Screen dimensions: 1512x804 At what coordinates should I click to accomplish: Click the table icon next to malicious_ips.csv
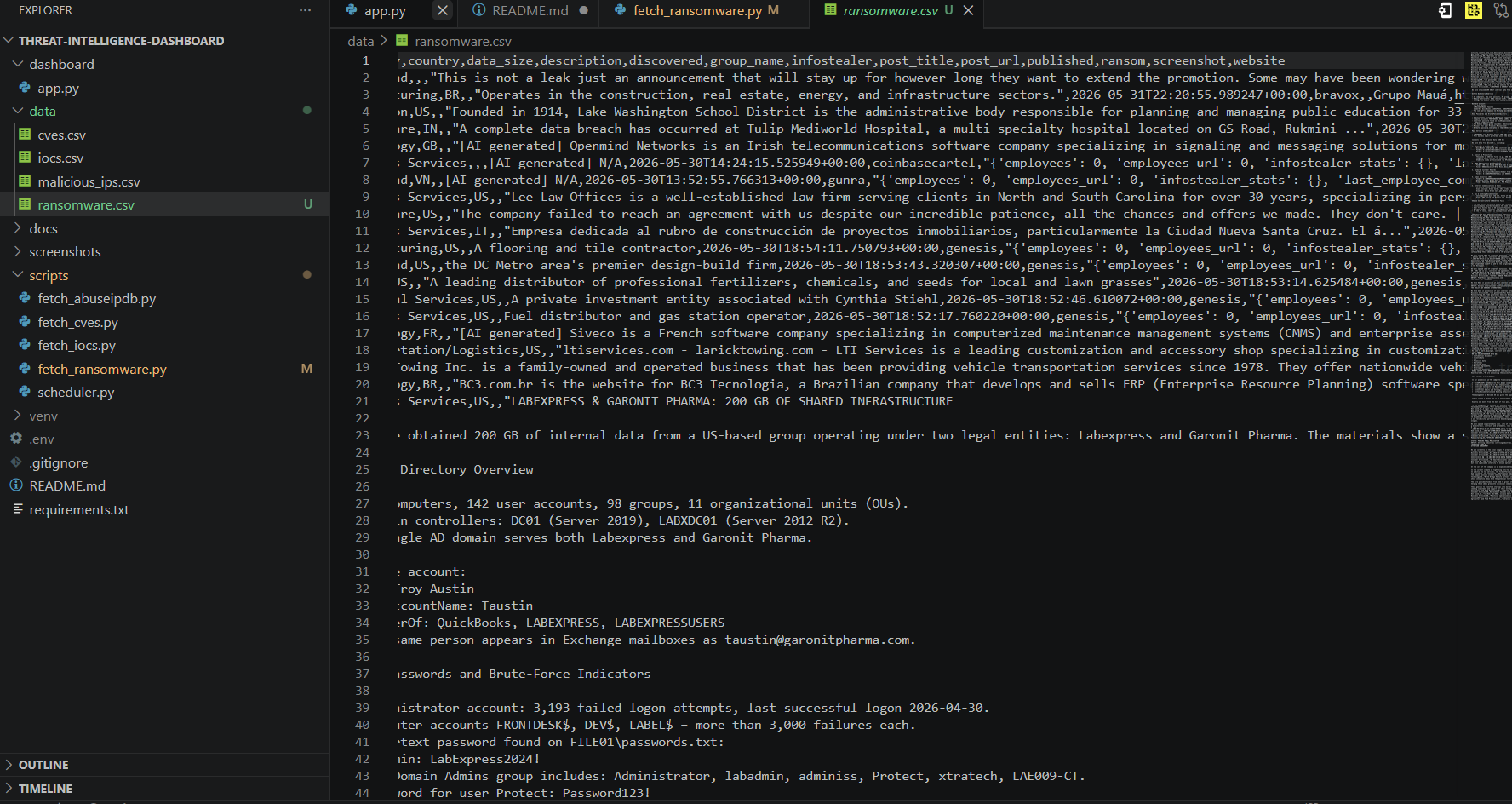tap(25, 181)
